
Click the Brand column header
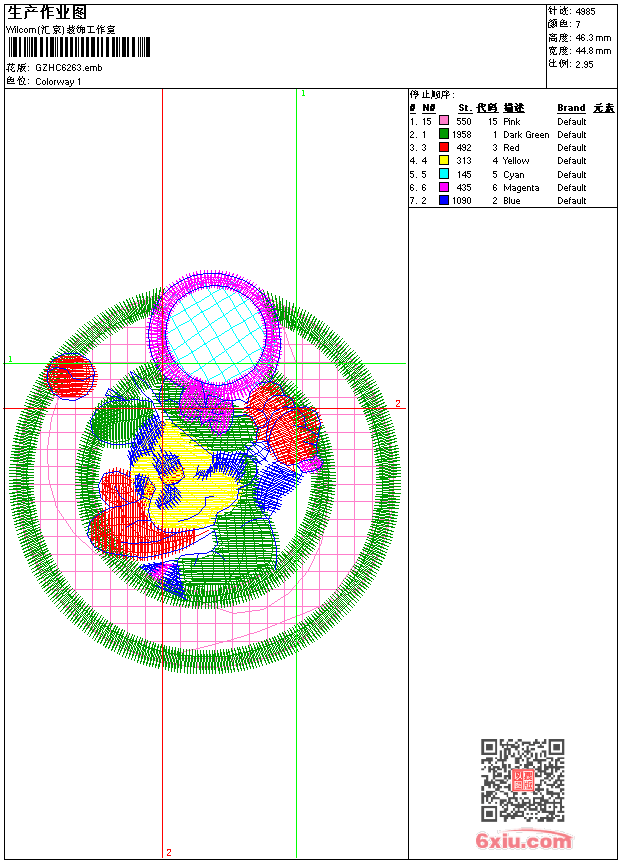[x=571, y=108]
